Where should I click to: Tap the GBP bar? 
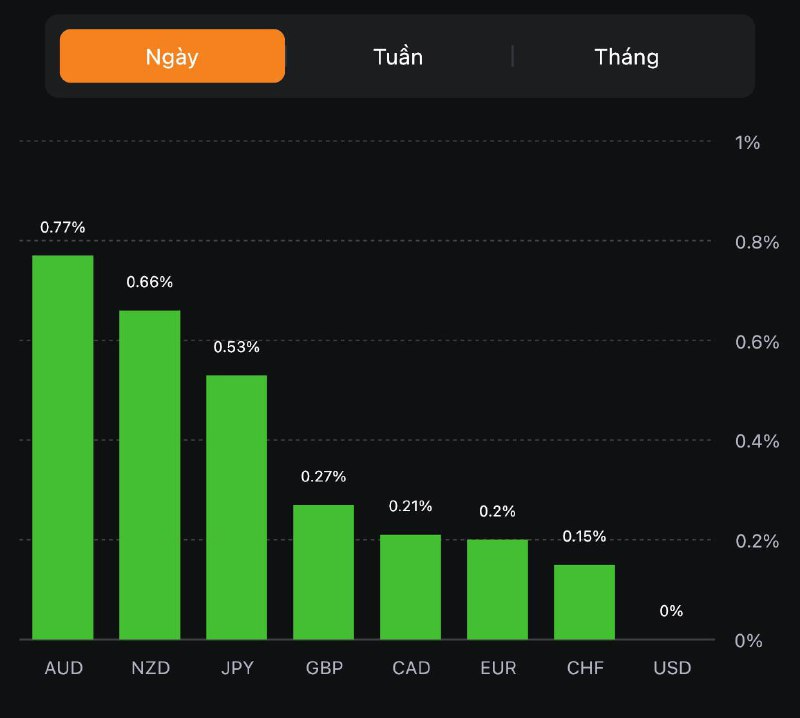[323, 572]
